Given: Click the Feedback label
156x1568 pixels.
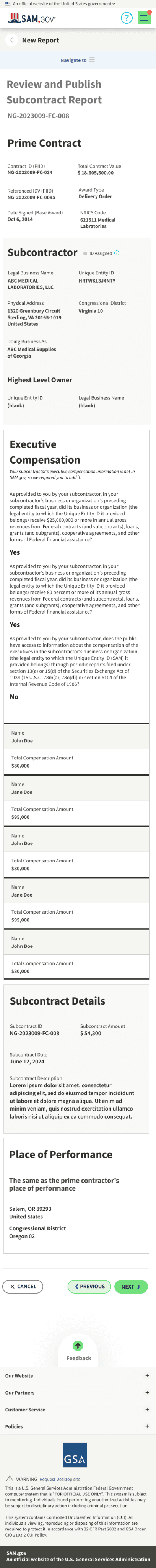Looking at the screenshot, I should [78, 1358].
